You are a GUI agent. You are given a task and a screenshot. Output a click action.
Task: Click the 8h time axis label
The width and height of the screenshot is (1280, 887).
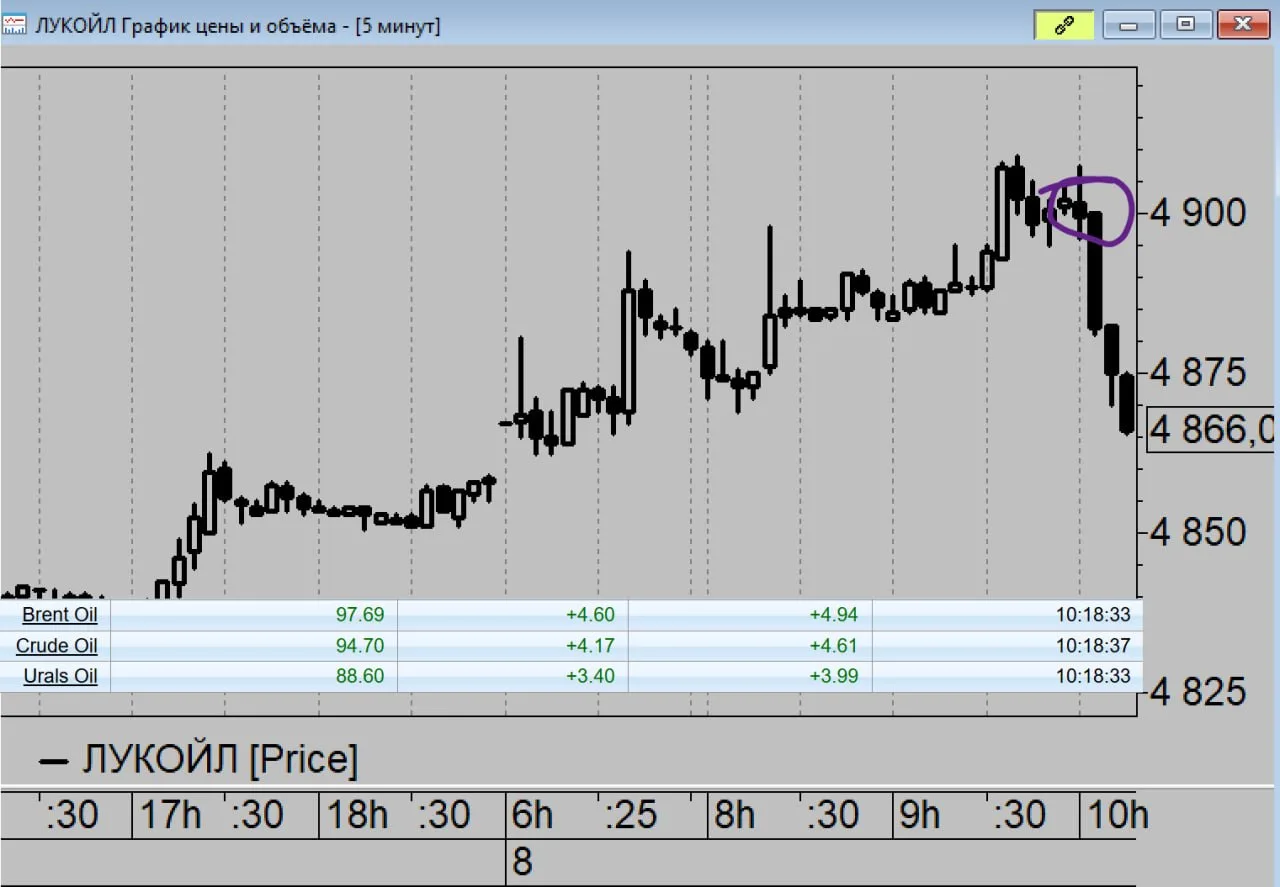click(x=734, y=816)
